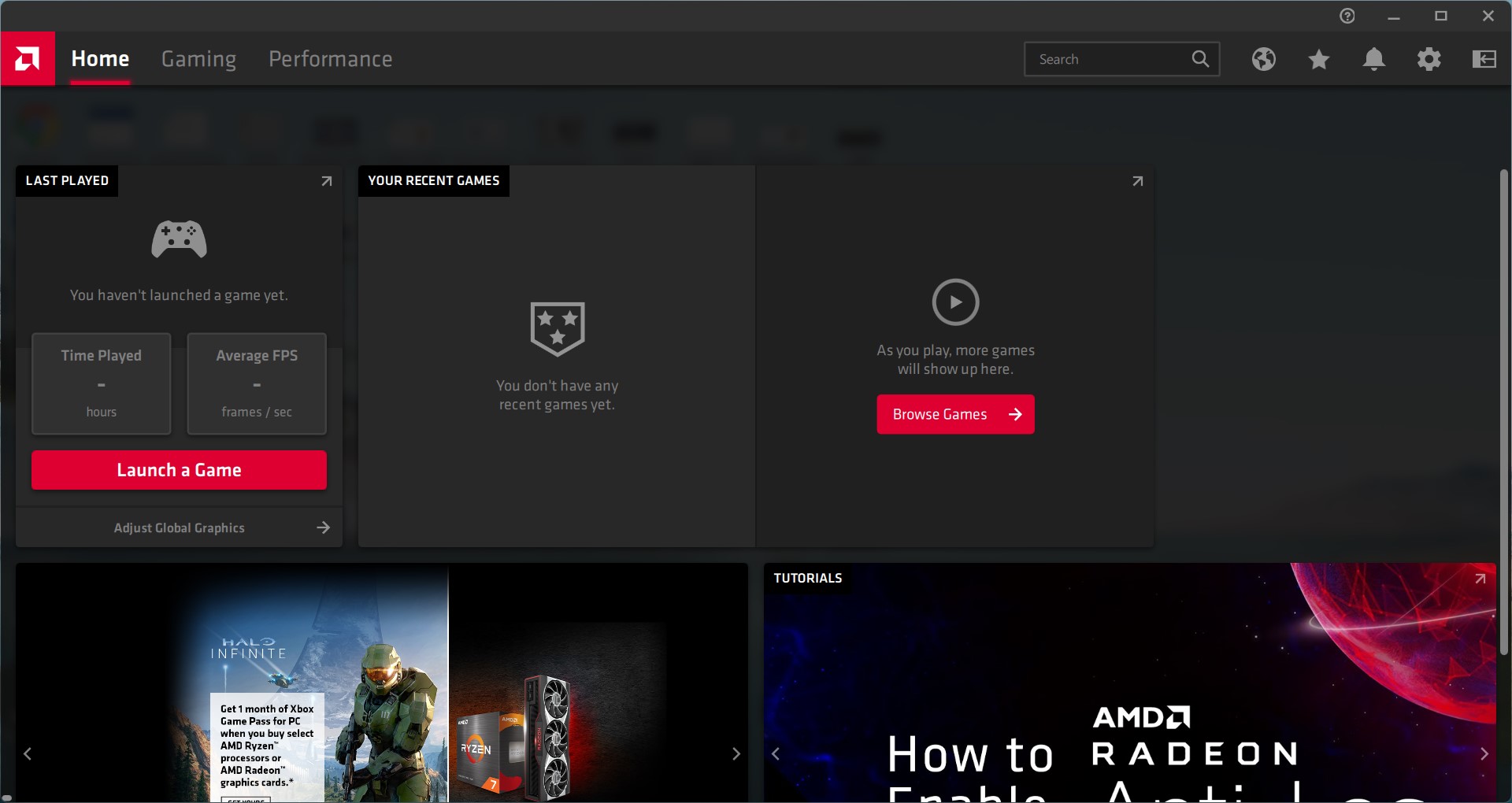Image resolution: width=1512 pixels, height=803 pixels.
Task: Open the feedback panel icon at top right
Action: (x=1484, y=59)
